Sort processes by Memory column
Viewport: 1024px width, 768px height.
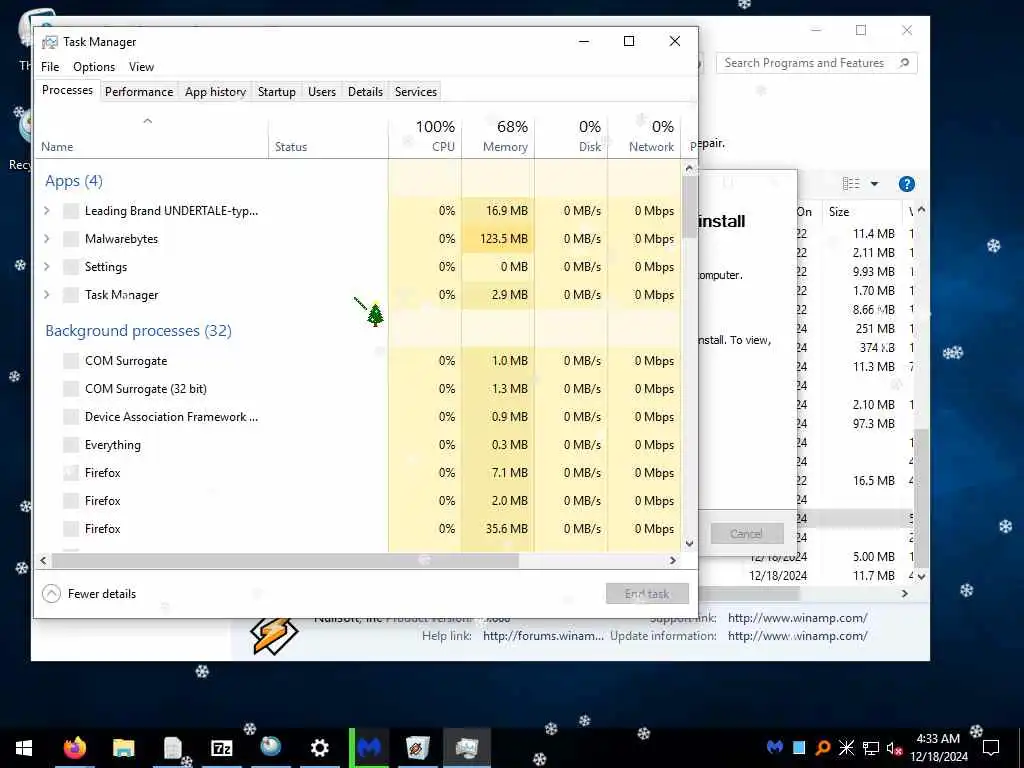coord(498,136)
